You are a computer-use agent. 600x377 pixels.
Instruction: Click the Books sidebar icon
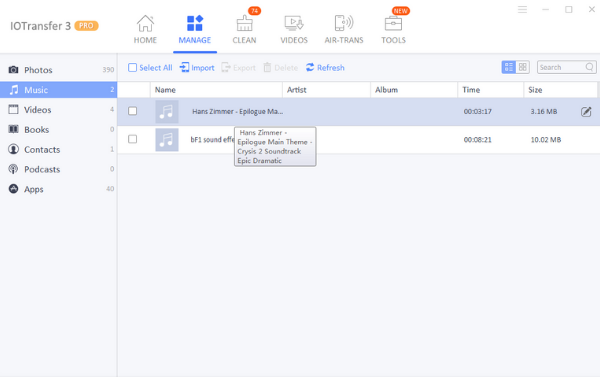point(13,129)
